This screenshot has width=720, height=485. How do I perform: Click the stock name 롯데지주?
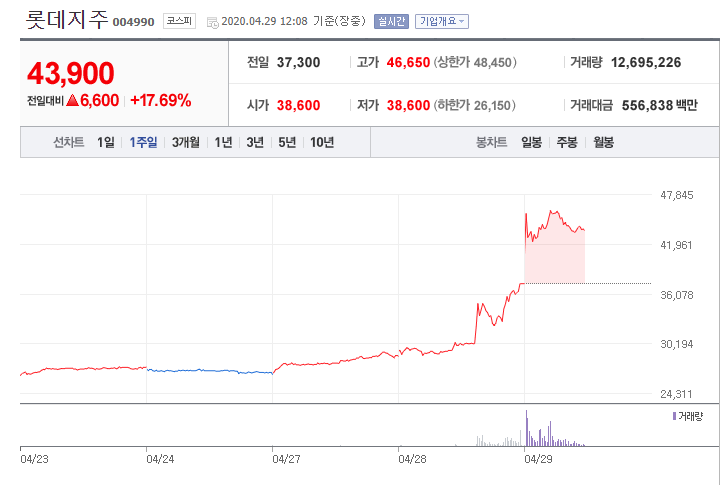67,20
